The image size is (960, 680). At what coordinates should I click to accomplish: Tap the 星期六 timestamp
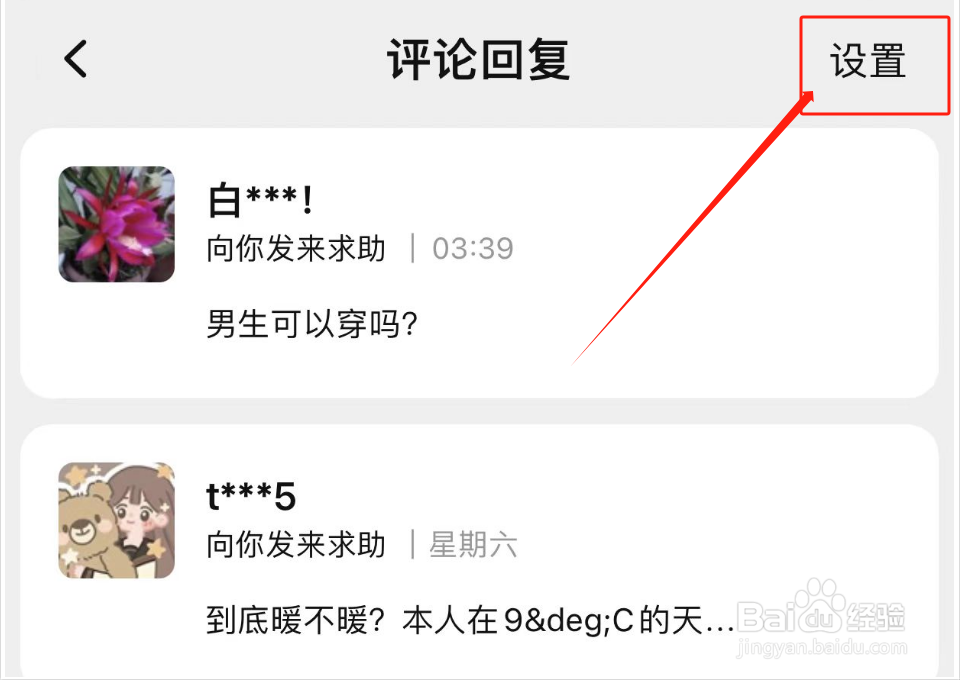(473, 544)
